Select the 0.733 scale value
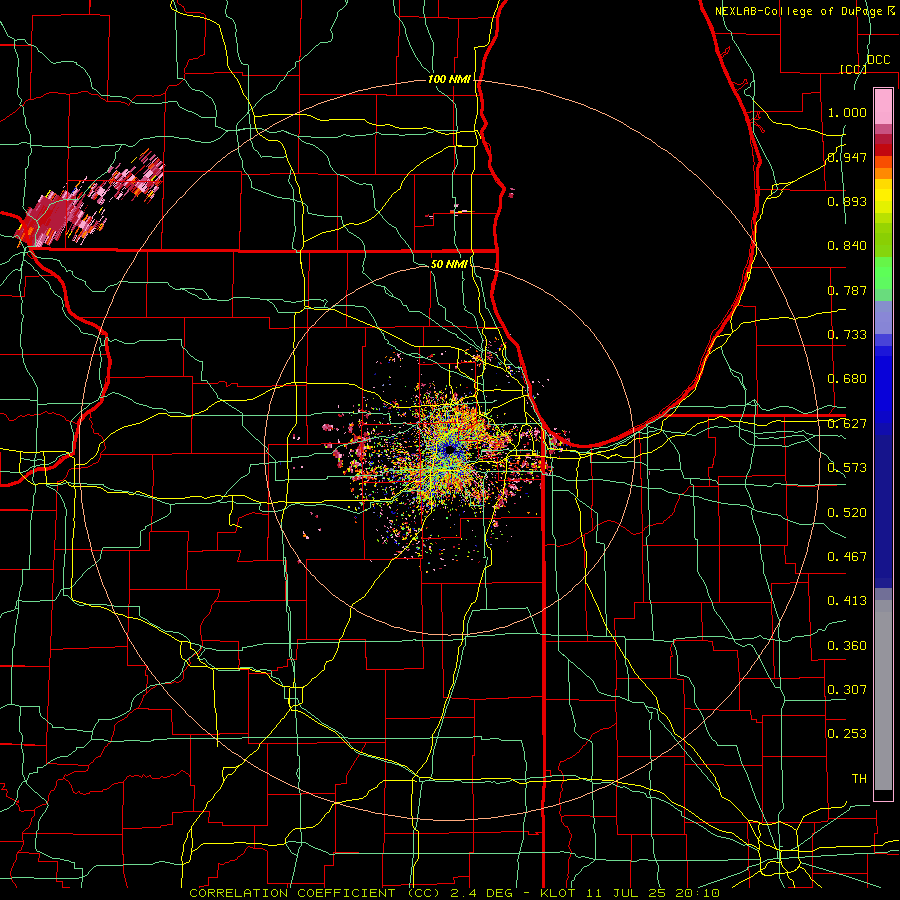The height and width of the screenshot is (900, 900). (847, 335)
